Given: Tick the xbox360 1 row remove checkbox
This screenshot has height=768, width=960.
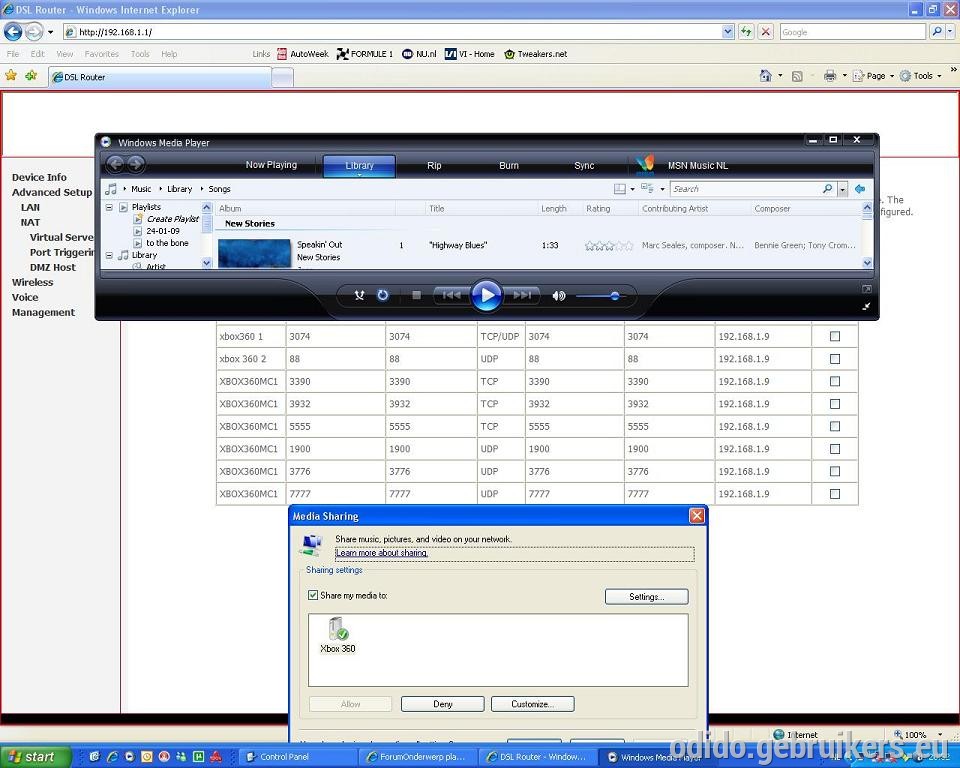Looking at the screenshot, I should [834, 336].
